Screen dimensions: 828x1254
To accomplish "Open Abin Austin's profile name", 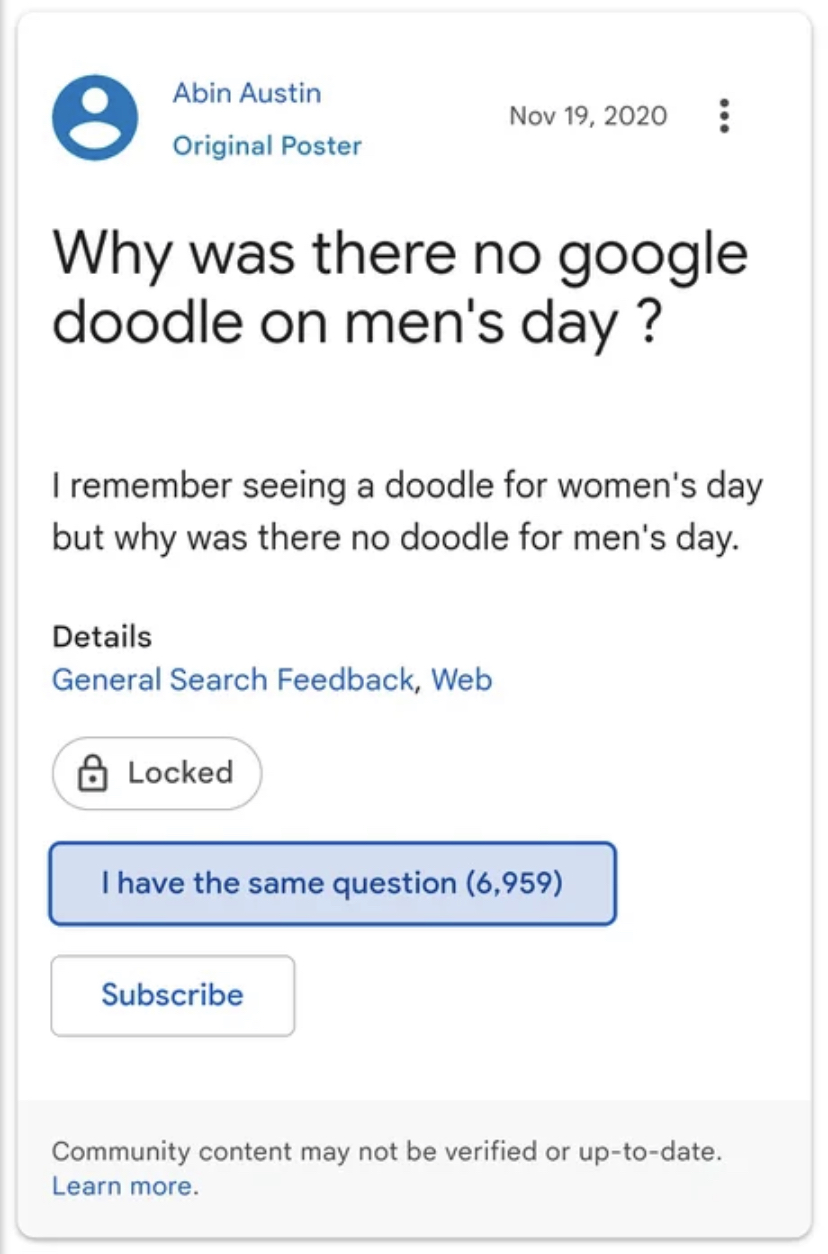I will (247, 93).
